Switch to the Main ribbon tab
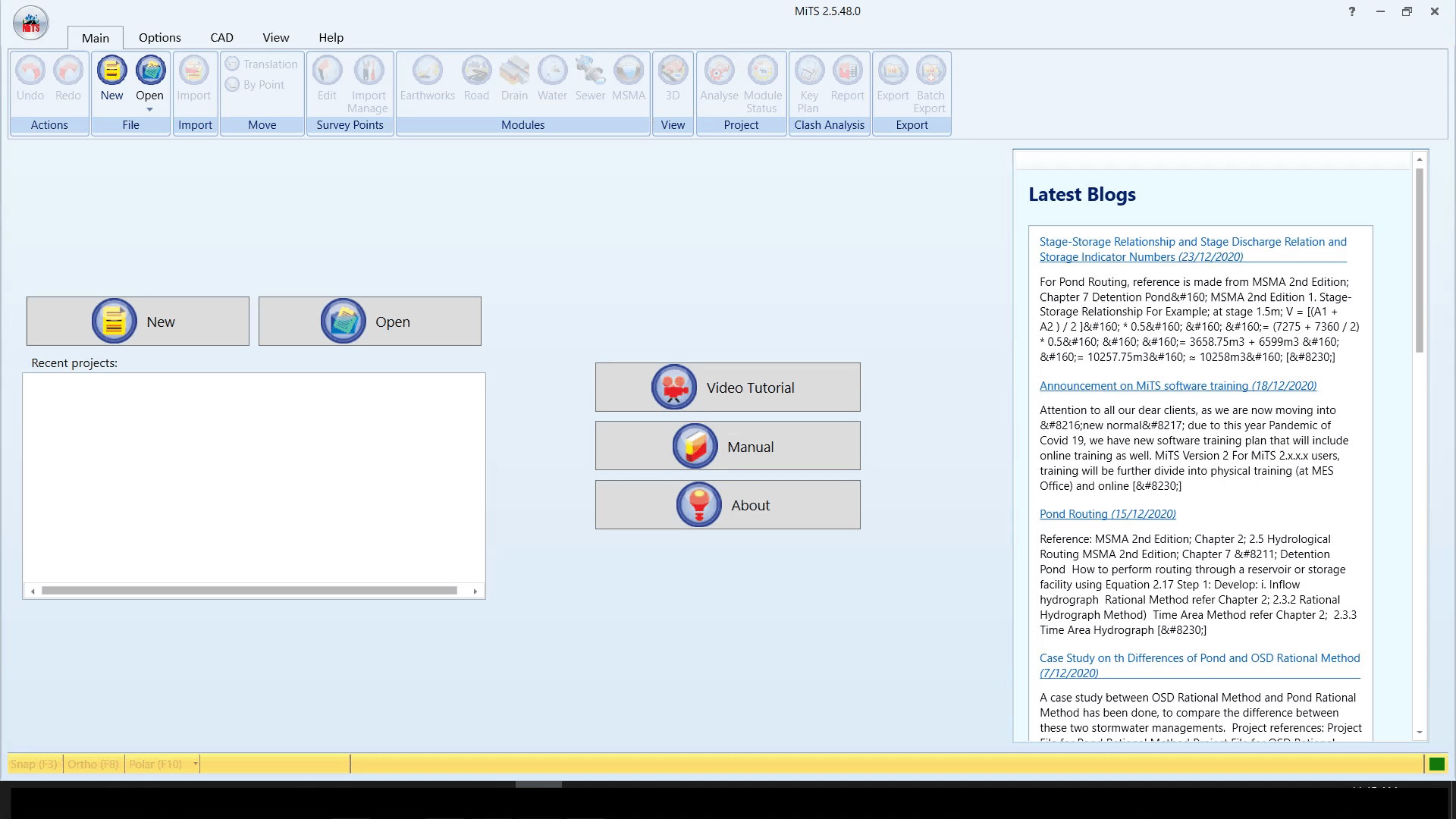This screenshot has width=1456, height=819. pos(96,38)
